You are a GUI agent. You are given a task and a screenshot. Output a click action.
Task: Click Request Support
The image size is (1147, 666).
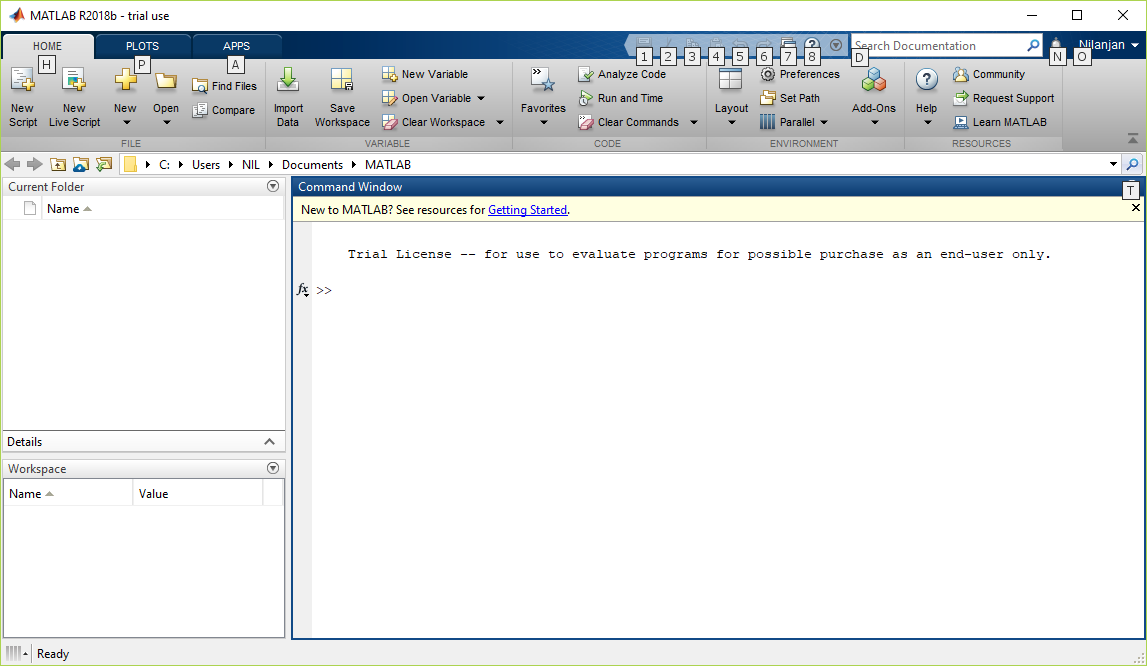click(x=1004, y=98)
